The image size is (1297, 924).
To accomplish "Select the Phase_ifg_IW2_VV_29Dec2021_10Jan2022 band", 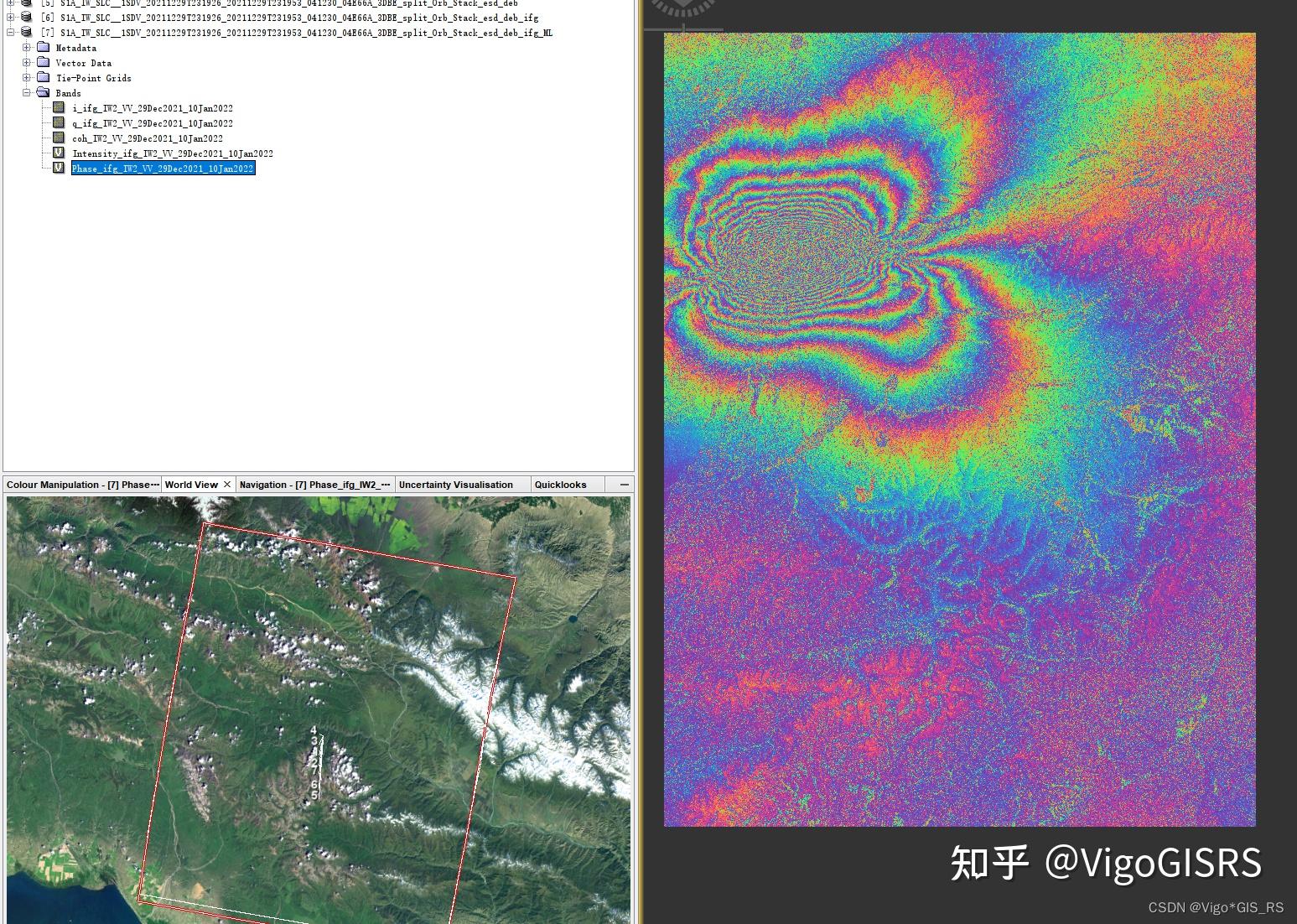I will (163, 168).
